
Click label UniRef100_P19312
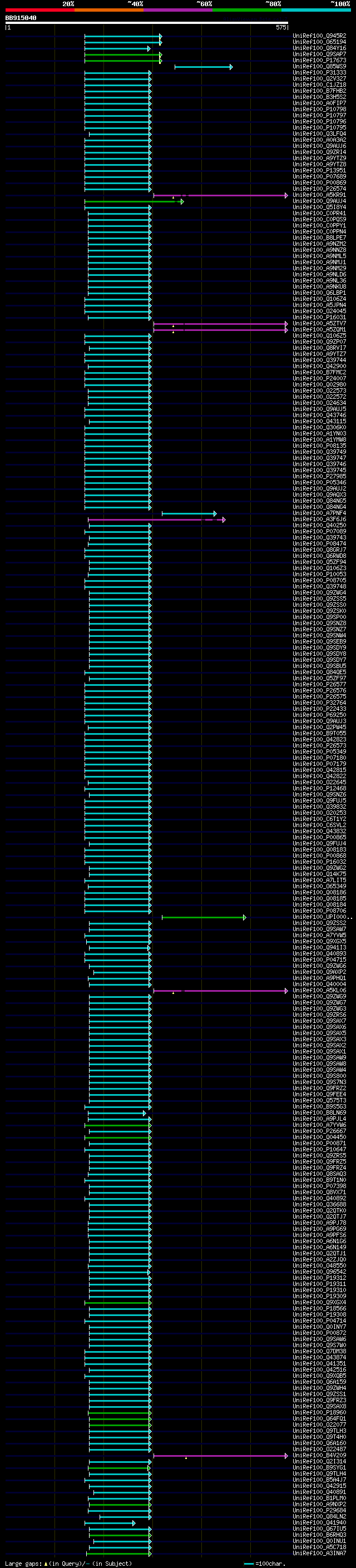(x=311, y=1278)
